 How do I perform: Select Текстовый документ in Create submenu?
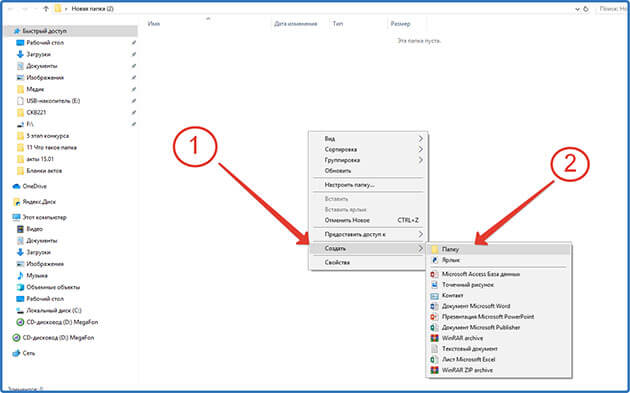click(499, 349)
